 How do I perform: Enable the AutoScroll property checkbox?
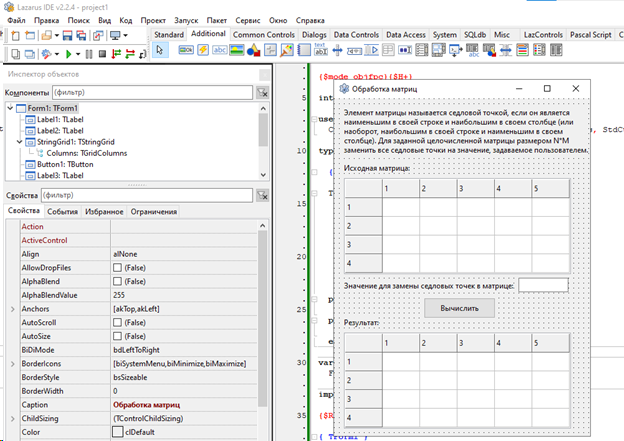click(118, 324)
